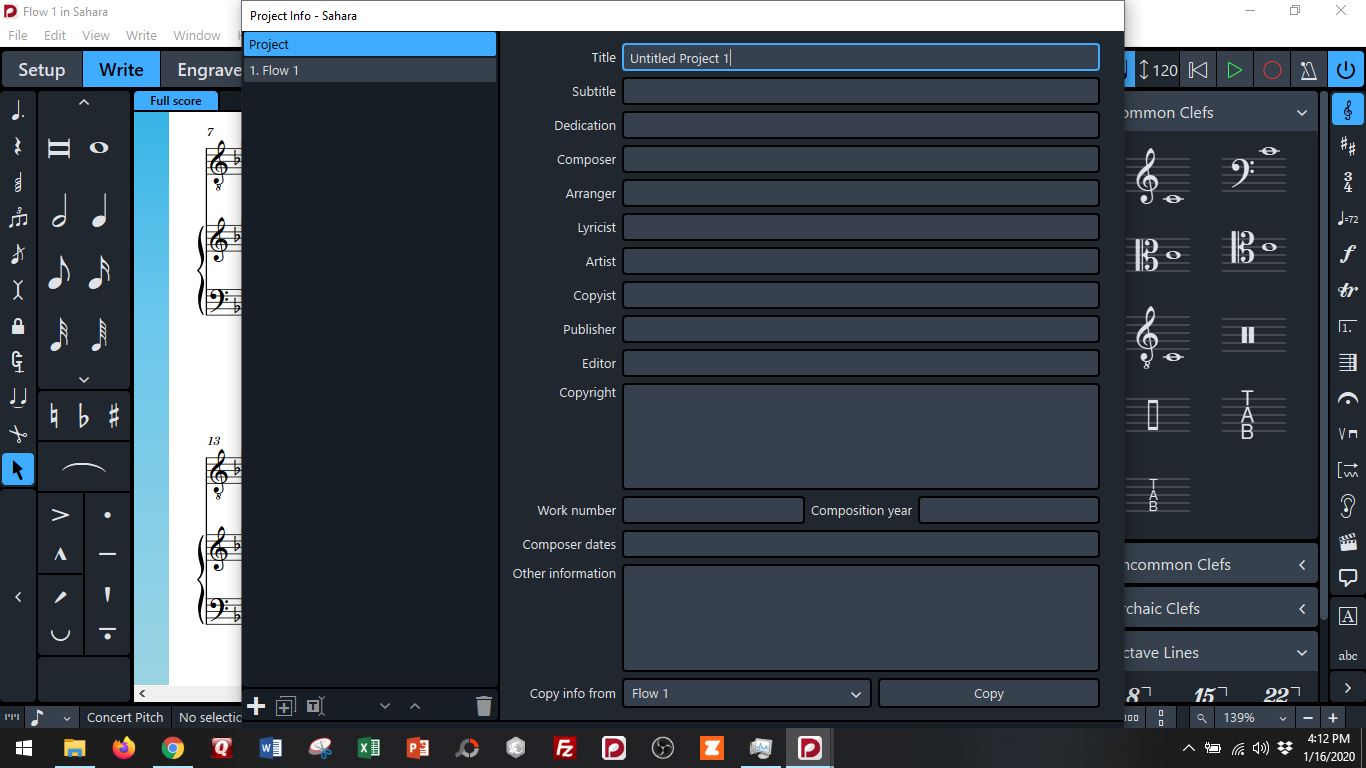1366x768 pixels.
Task: Choose the quarter note duration
Action: tap(99, 211)
